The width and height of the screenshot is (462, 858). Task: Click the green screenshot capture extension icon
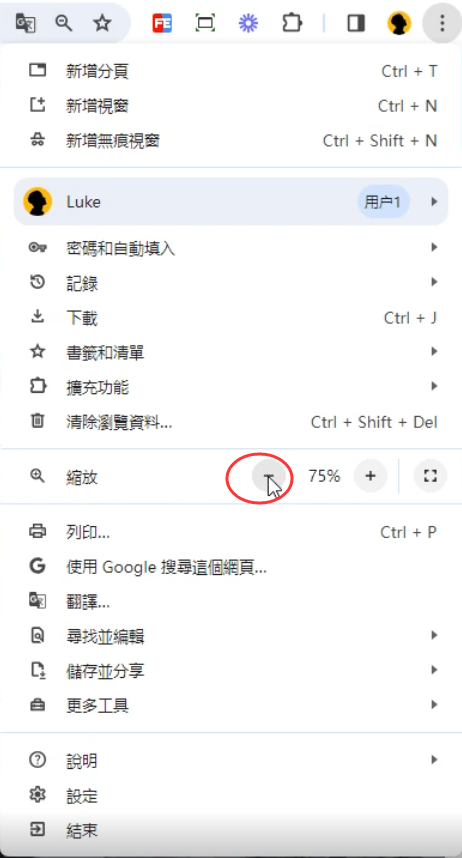(205, 23)
